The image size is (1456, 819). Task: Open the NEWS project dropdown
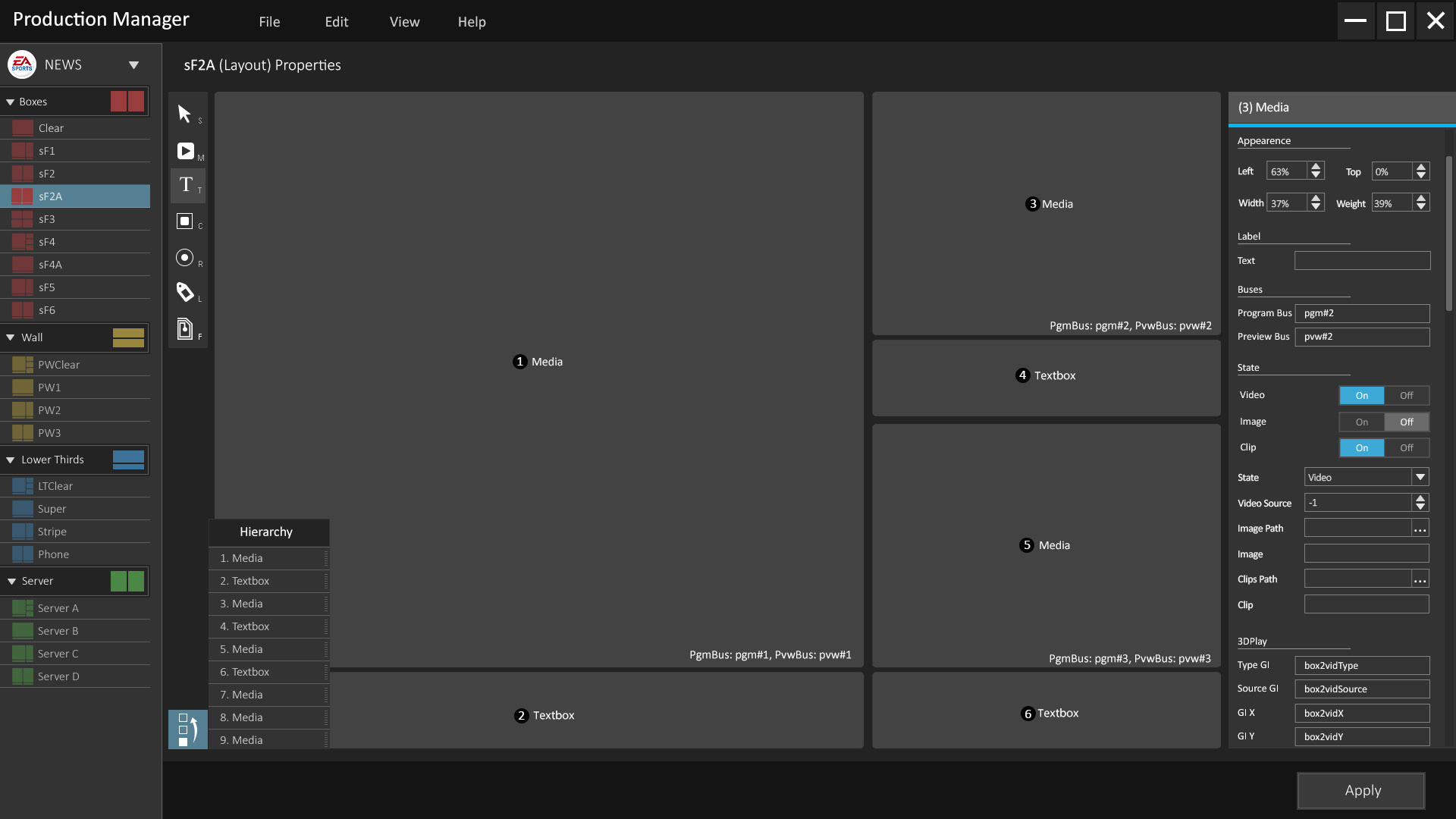pyautogui.click(x=133, y=65)
